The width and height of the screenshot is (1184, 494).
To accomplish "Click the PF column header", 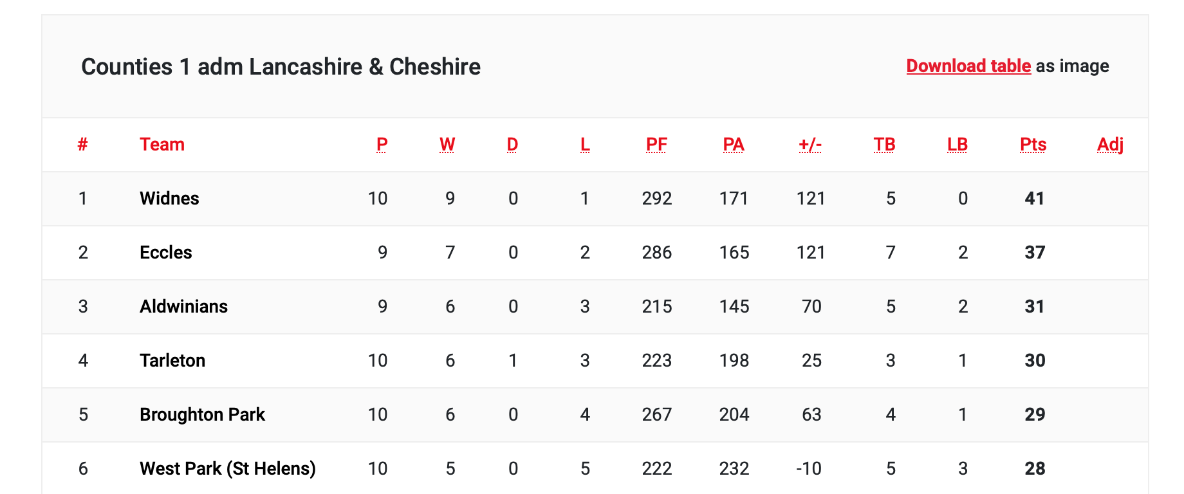I will (x=656, y=144).
